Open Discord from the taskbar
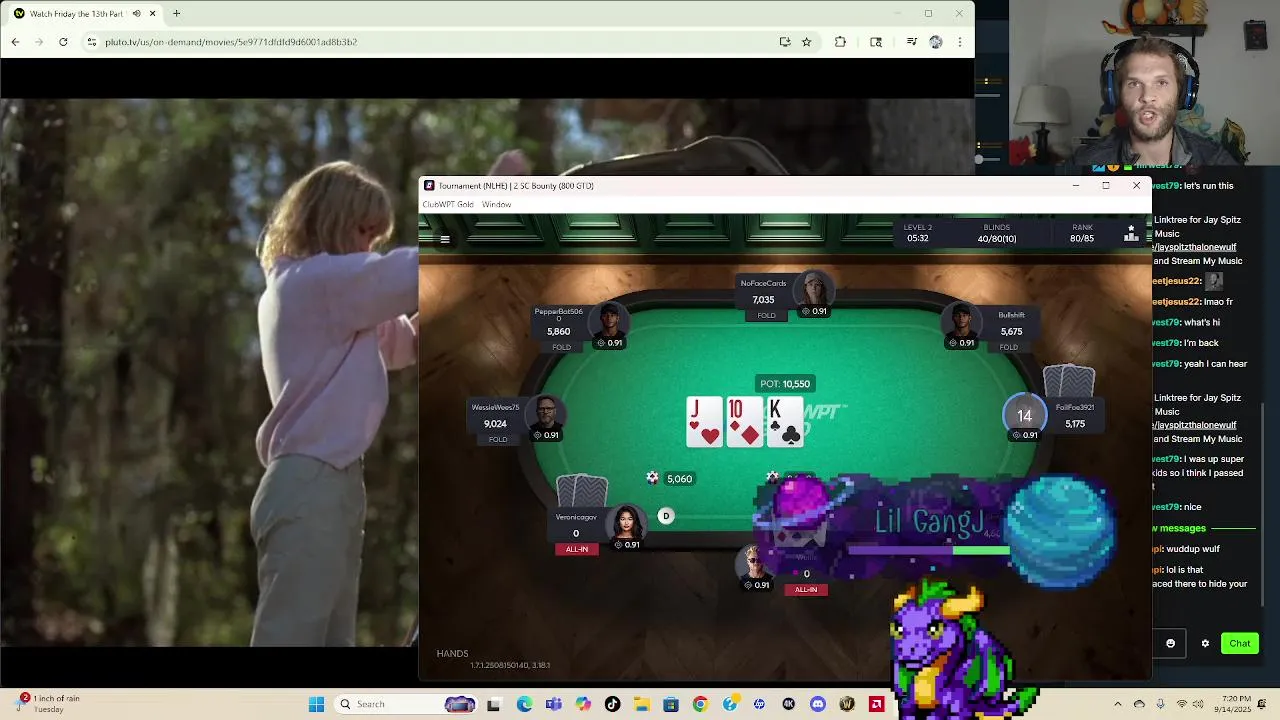The image size is (1280, 720). click(x=818, y=705)
